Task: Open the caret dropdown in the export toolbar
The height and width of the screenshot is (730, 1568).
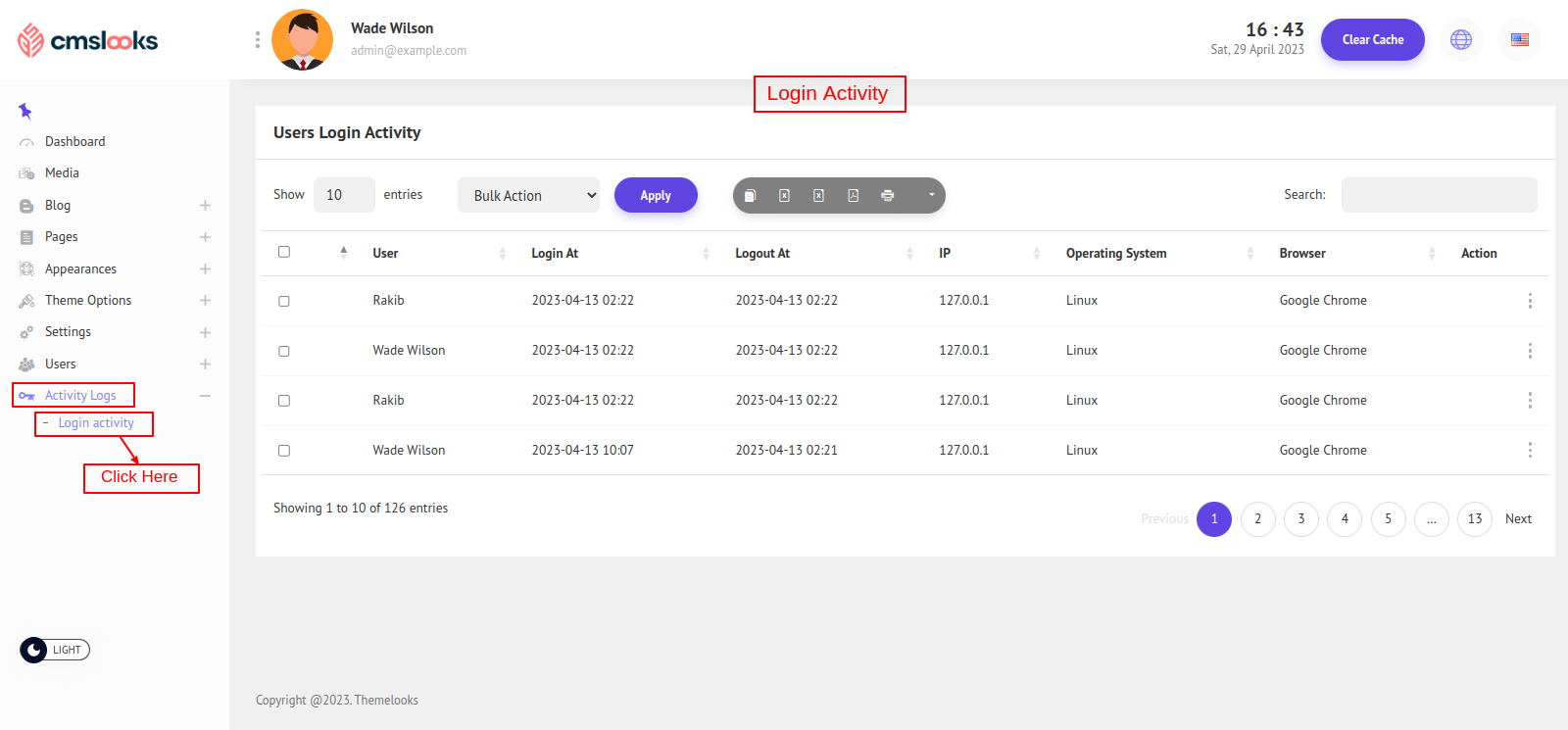Action: pos(931,195)
